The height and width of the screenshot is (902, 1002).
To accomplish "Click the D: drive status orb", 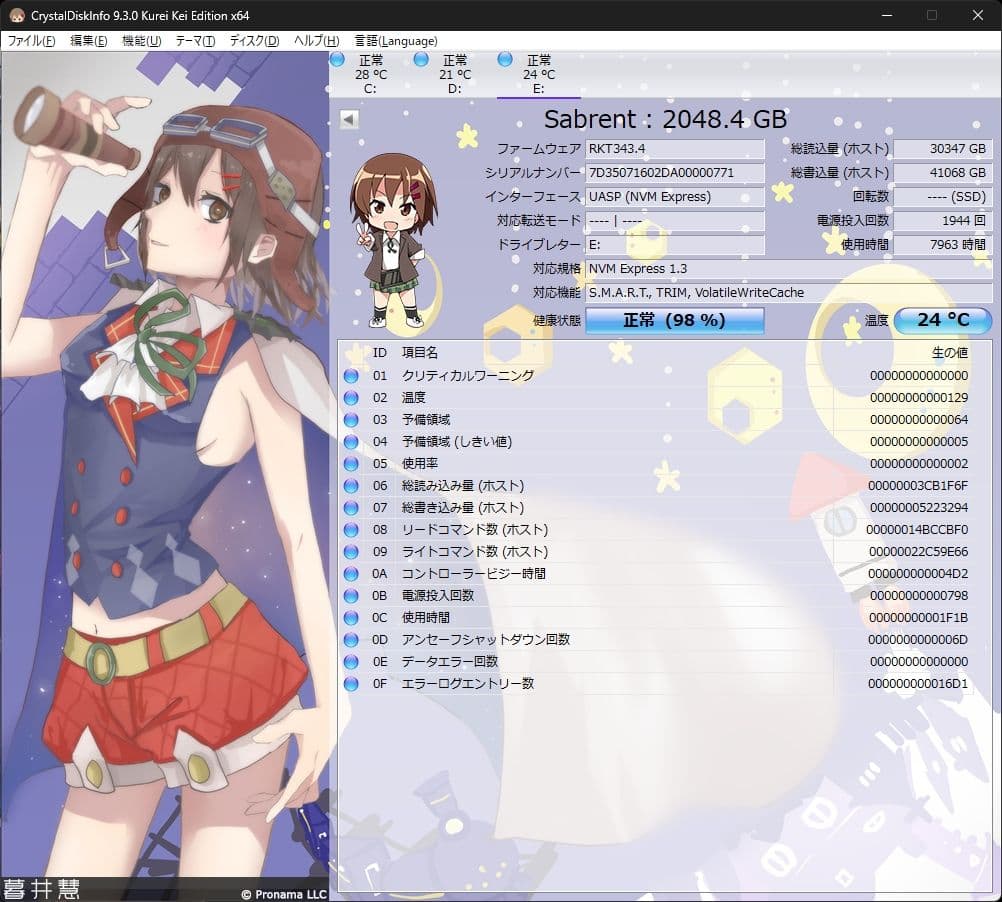I will point(421,60).
